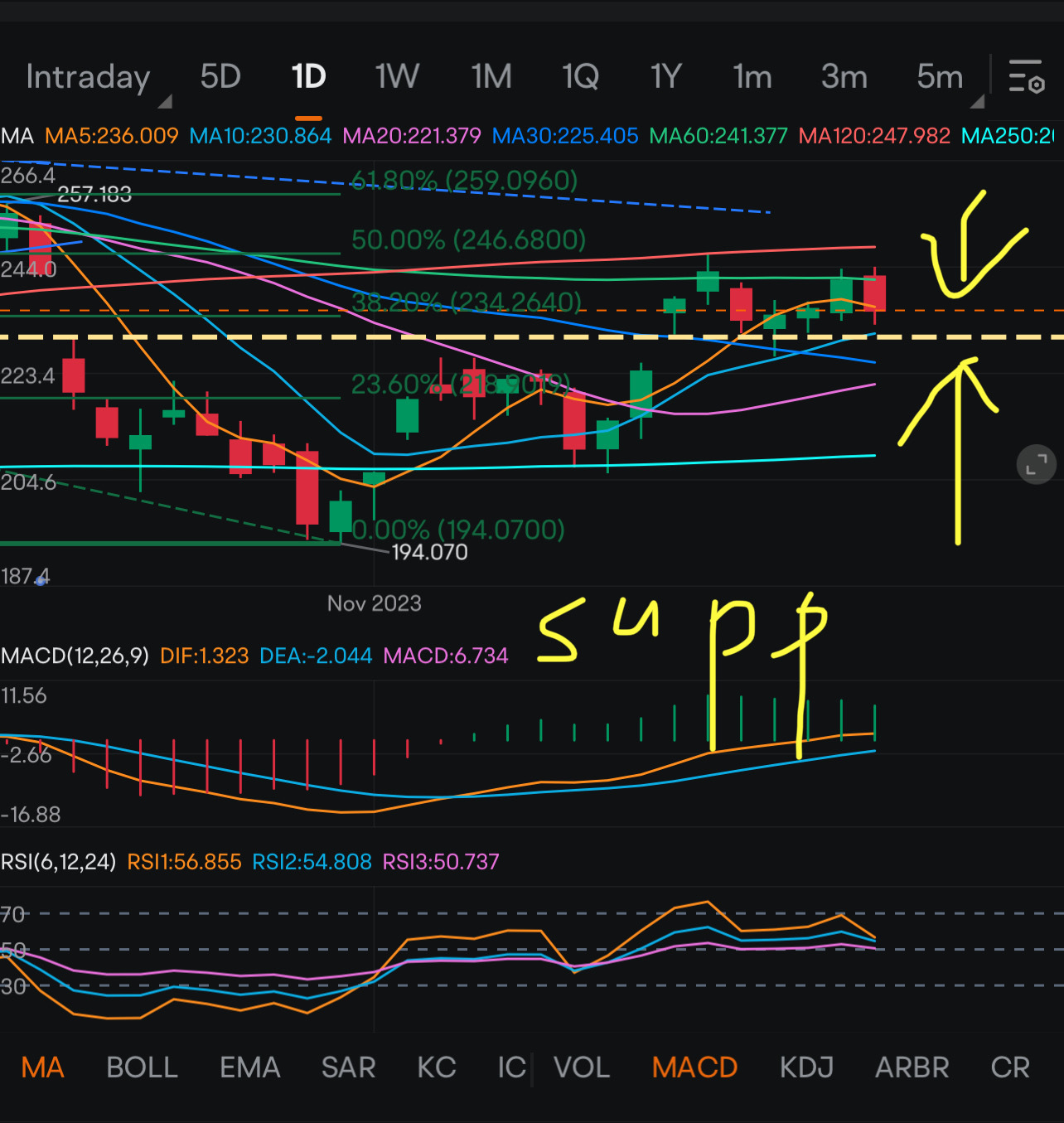Switch to the 1Y timeframe
This screenshot has height=1123, width=1064.
click(665, 77)
